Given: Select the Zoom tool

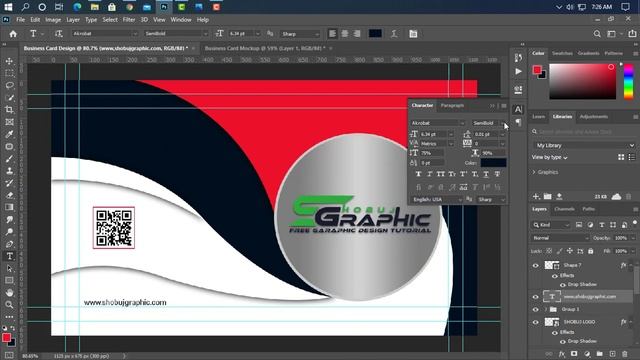Looking at the screenshot, I should (9, 305).
